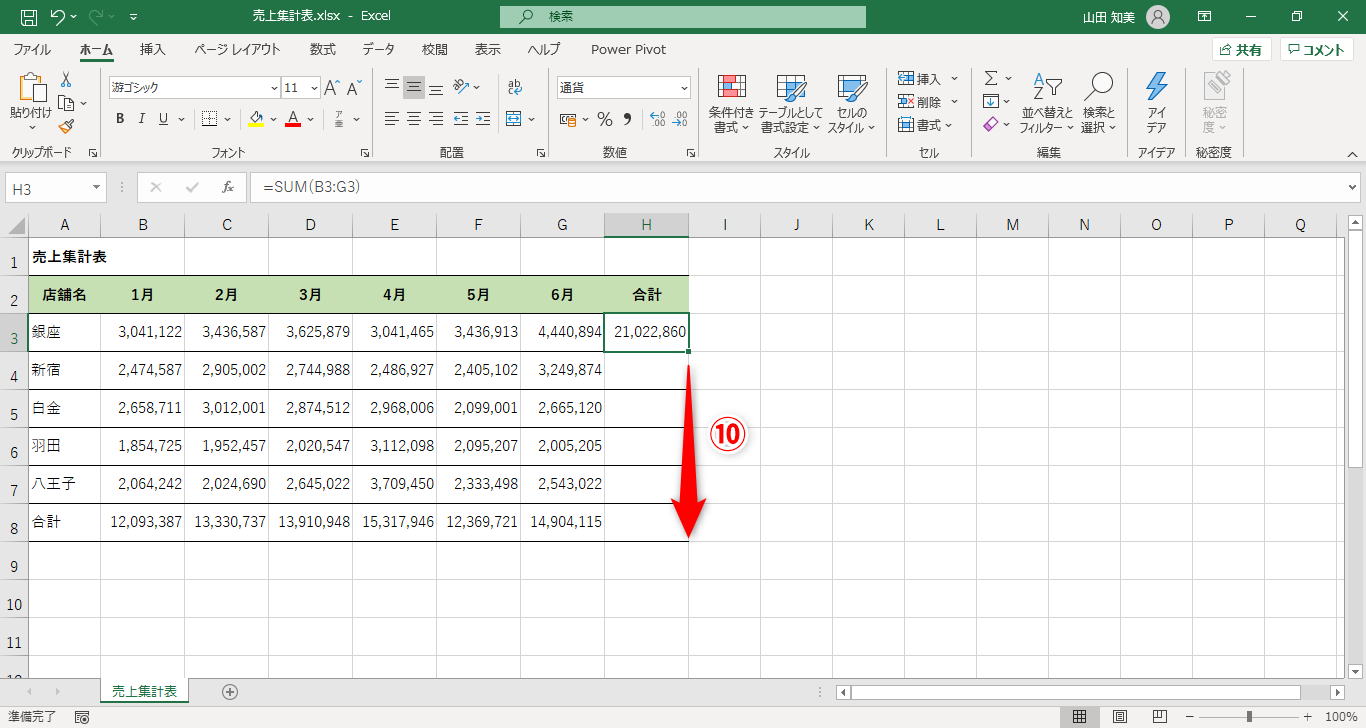Toggle wrap text in the cell
The image size is (1366, 728).
[515, 87]
